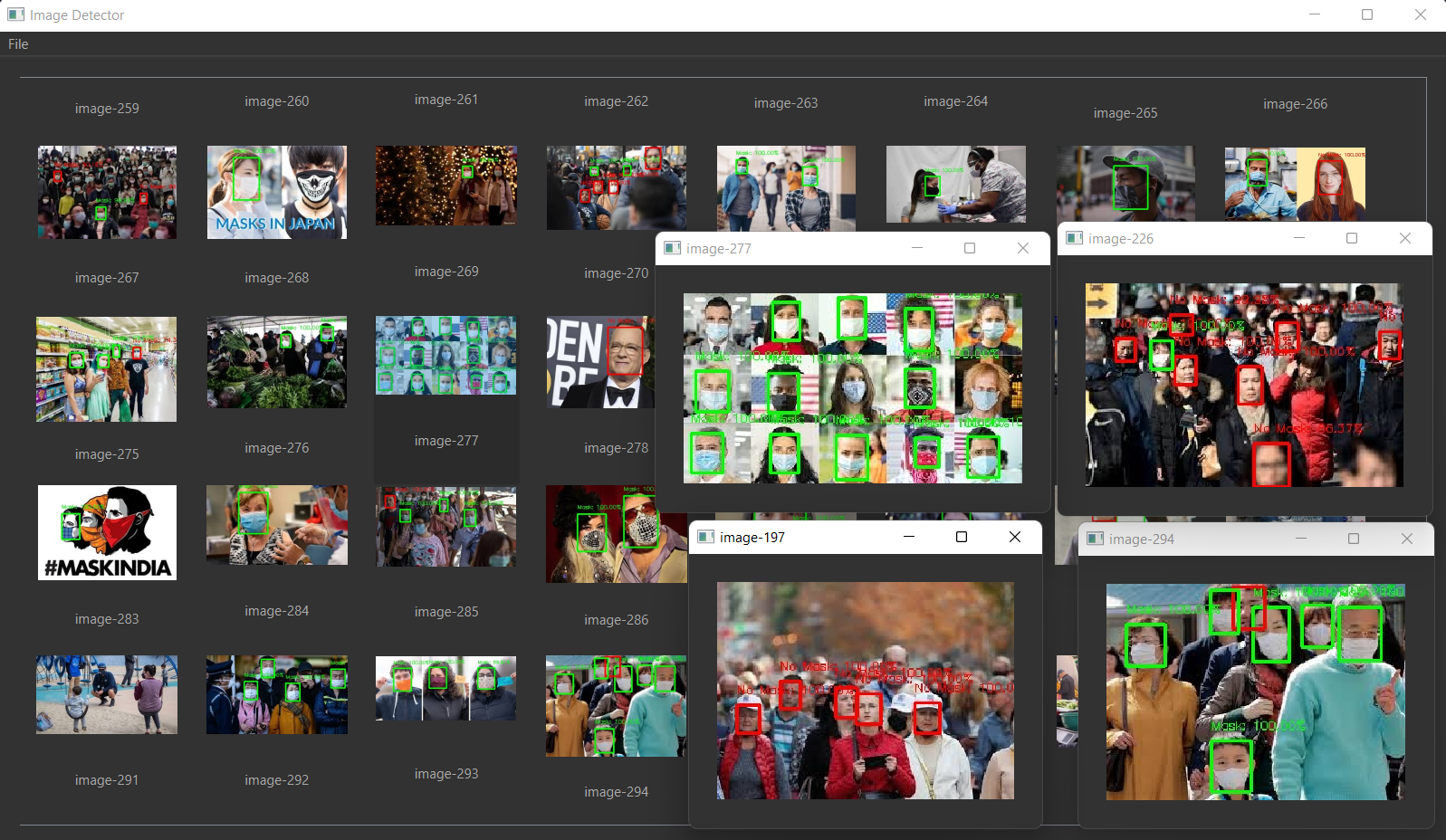Screen dimensions: 1446x840
Task: Open the thumbnail above image-293 label
Action: click(x=446, y=688)
